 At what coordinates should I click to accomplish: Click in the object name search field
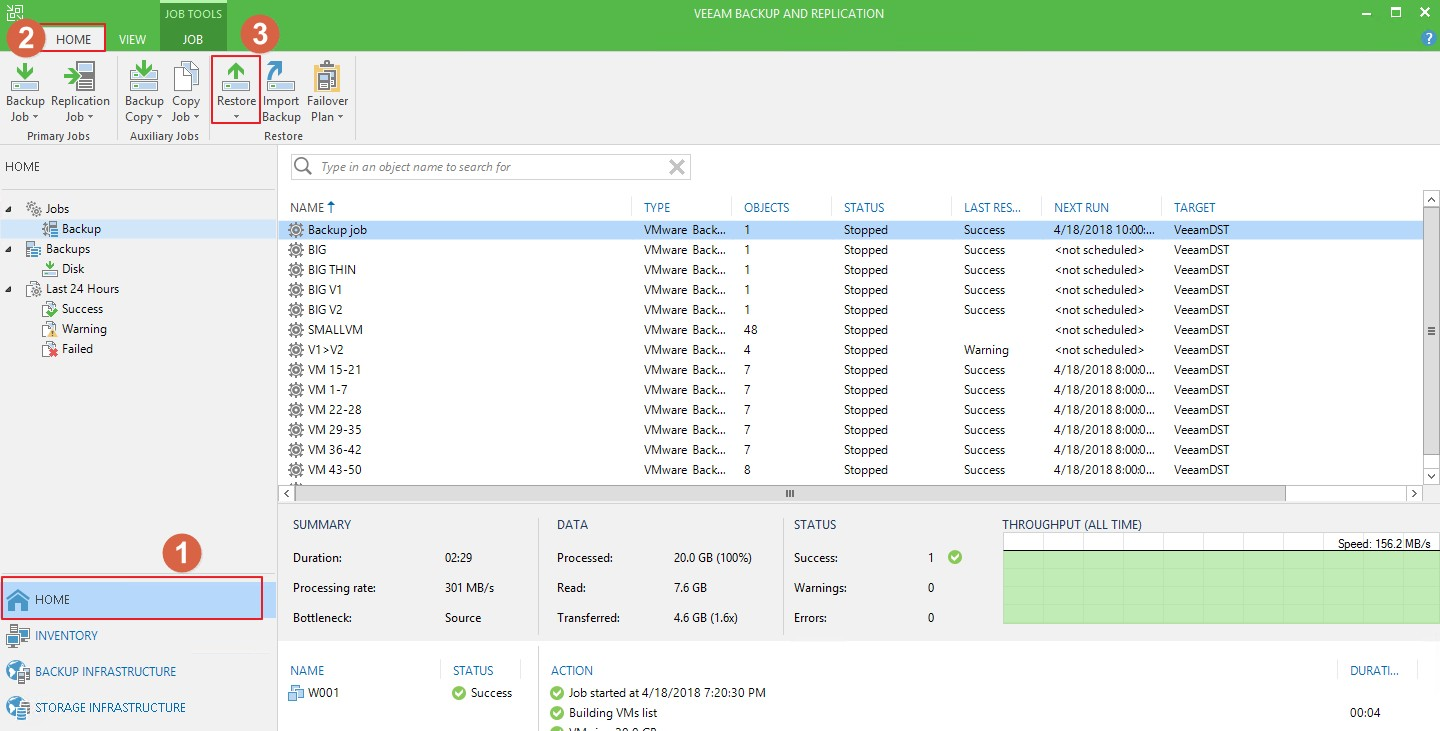pos(490,167)
